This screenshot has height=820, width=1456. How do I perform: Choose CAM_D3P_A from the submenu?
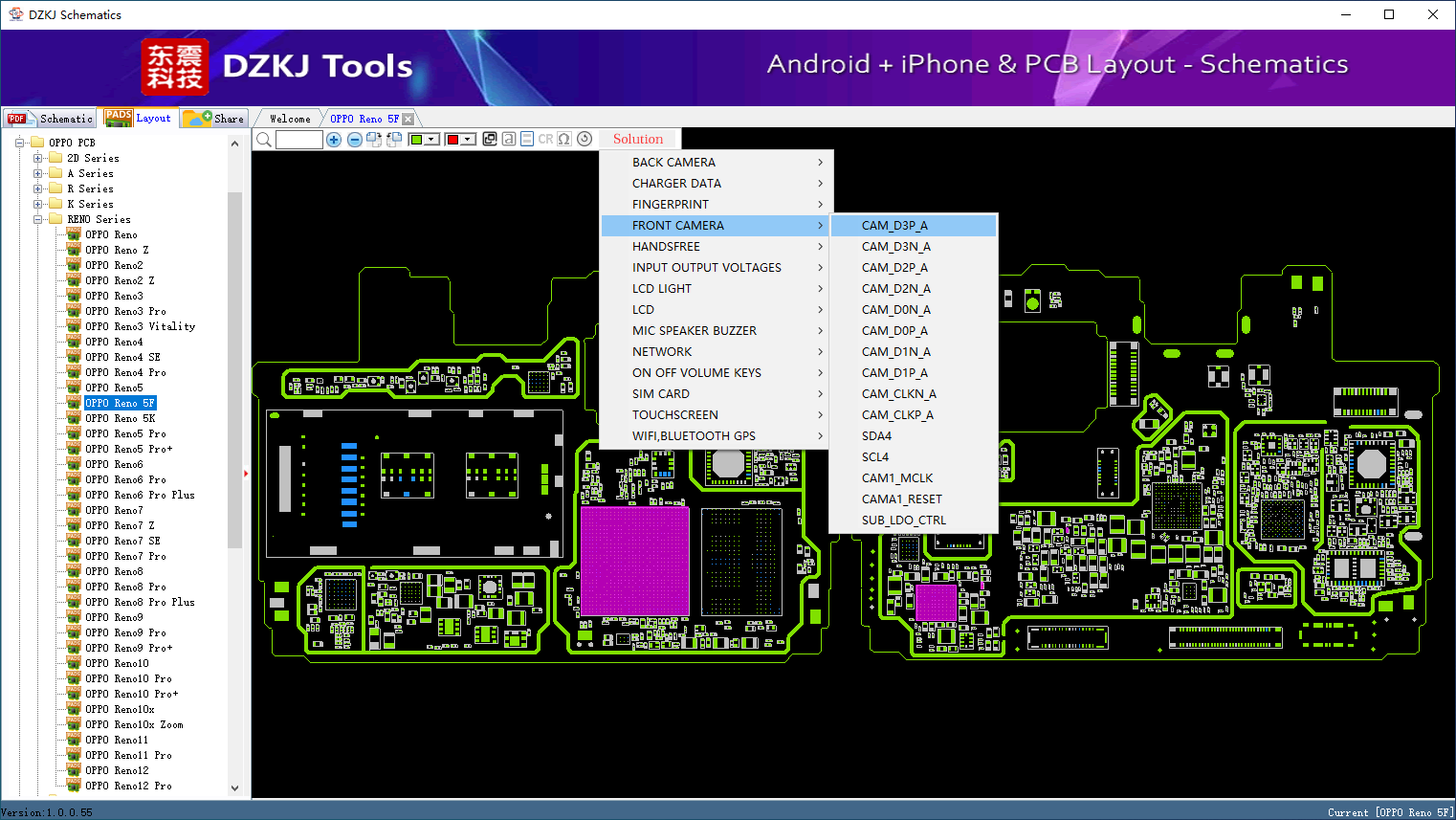[x=915, y=226]
